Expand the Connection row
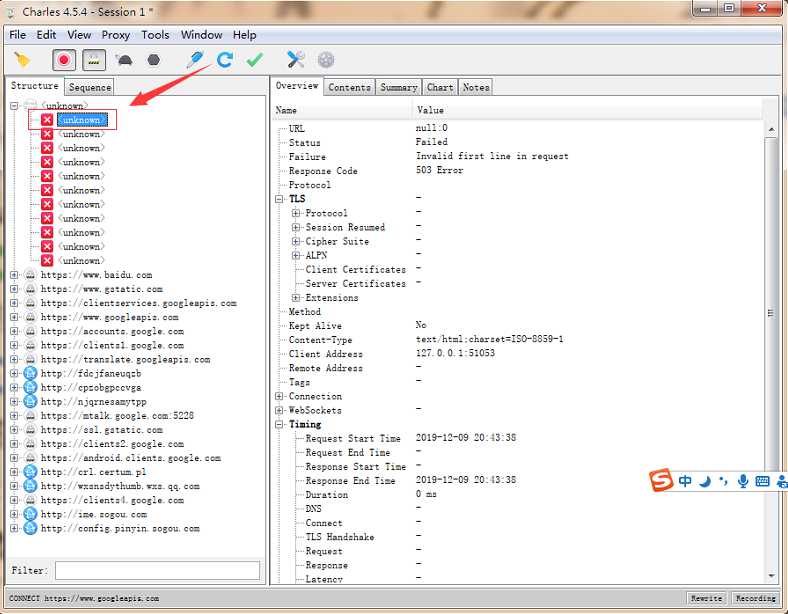Viewport: 788px width, 614px height. coord(279,396)
